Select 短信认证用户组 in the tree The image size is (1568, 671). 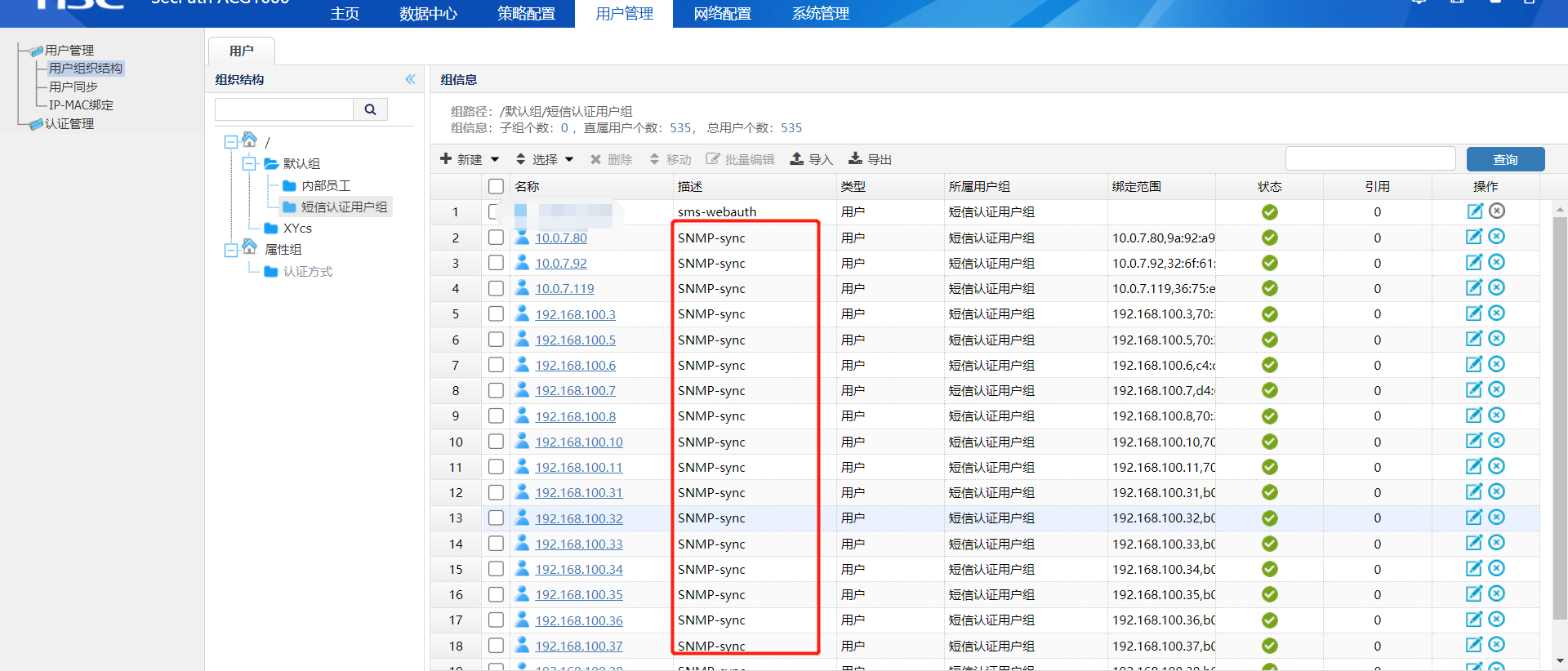click(344, 207)
